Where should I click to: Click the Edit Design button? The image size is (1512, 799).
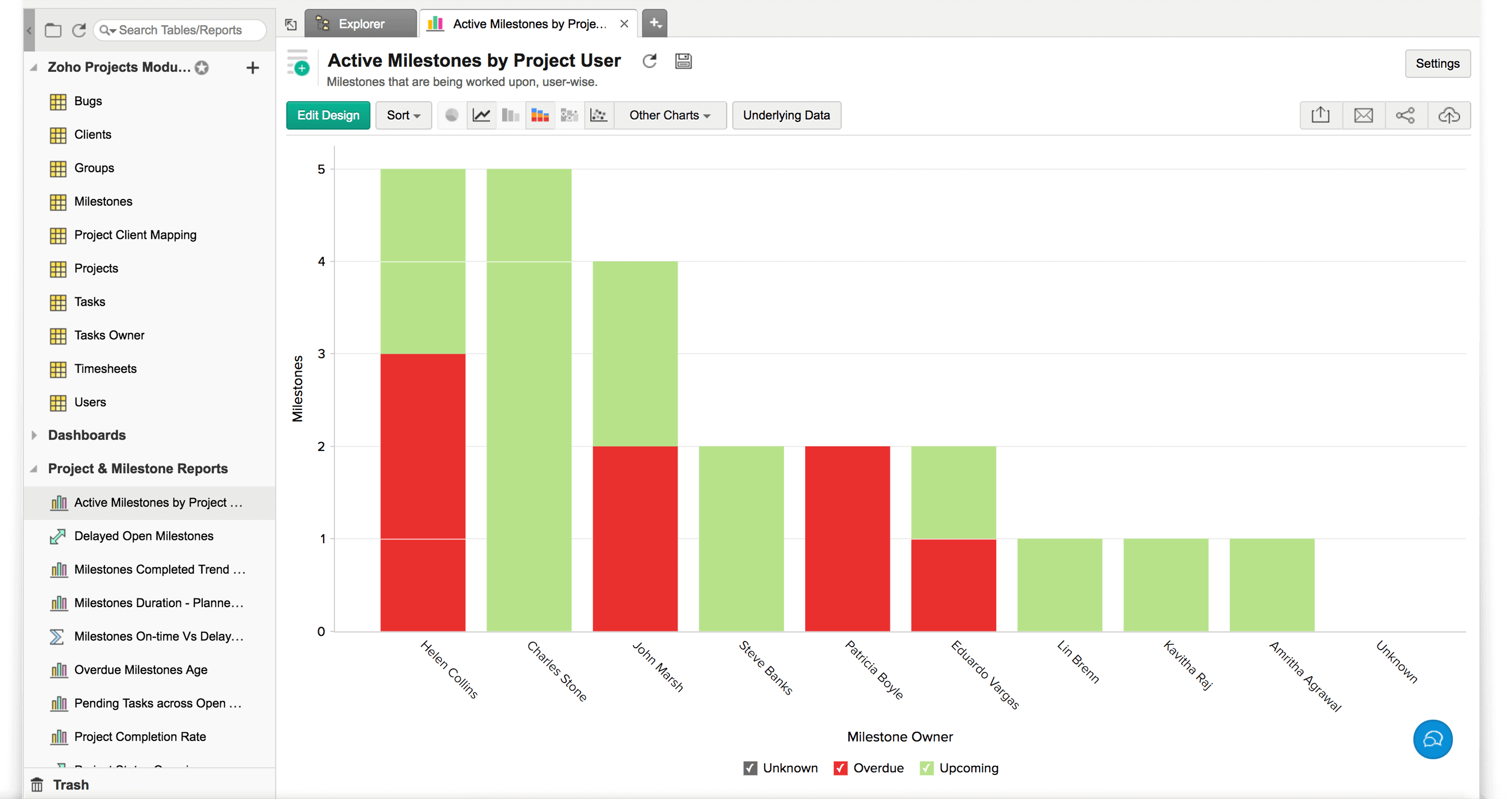(328, 115)
